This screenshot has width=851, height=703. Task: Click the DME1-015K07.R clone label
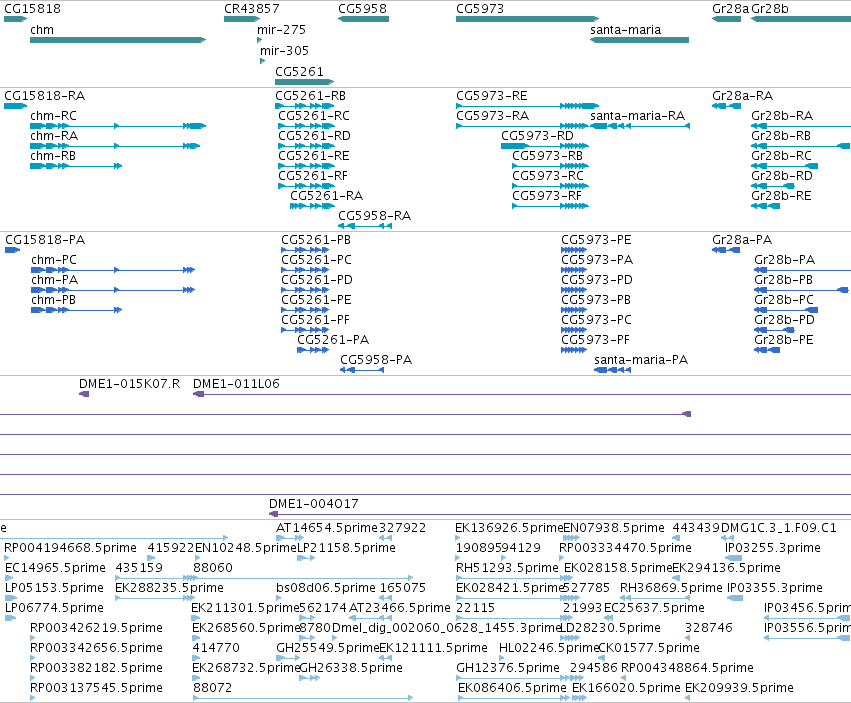click(129, 384)
